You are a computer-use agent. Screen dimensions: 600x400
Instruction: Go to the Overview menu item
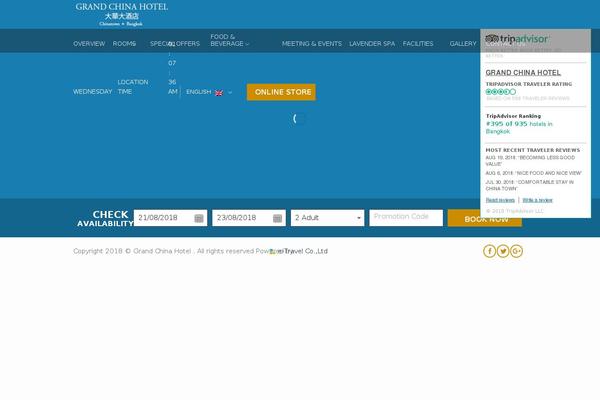pyautogui.click(x=89, y=44)
